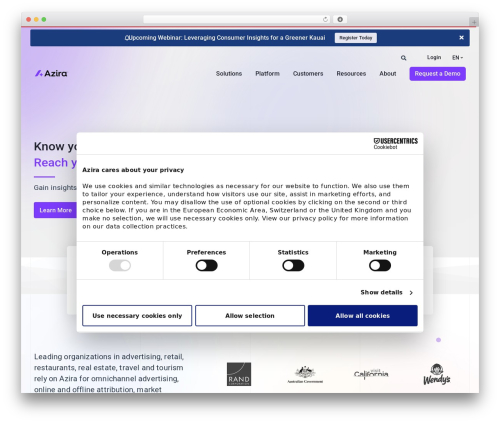Open the About menu
This screenshot has height=423, width=500.
click(388, 74)
